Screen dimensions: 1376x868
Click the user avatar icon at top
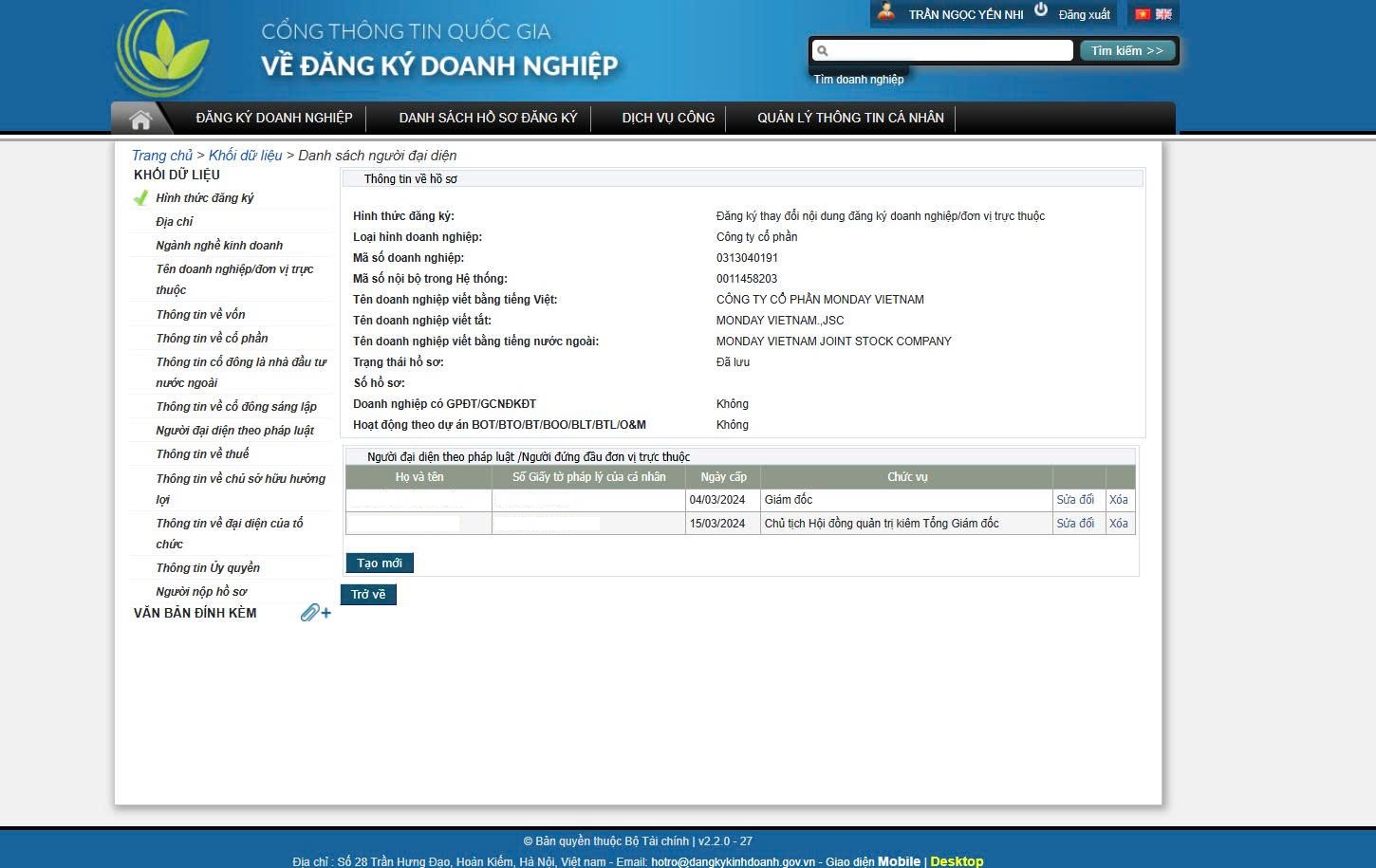point(886,12)
